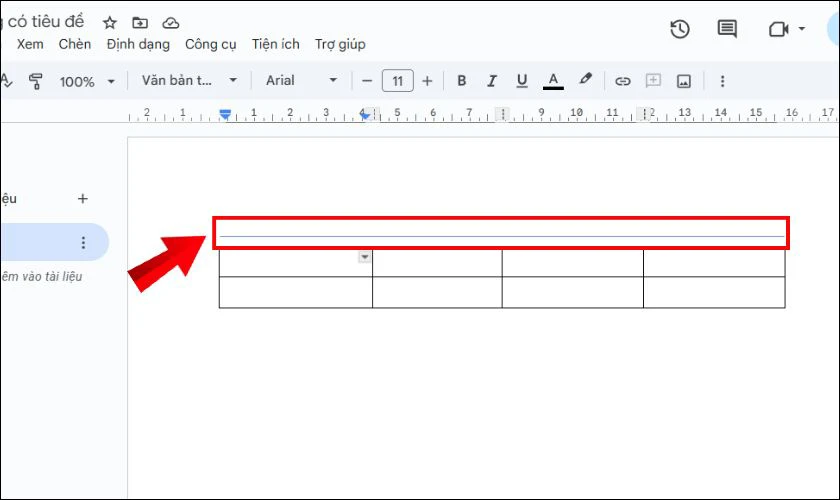
Task: Expand the meeting options dropdown arrow
Action: click(x=801, y=28)
